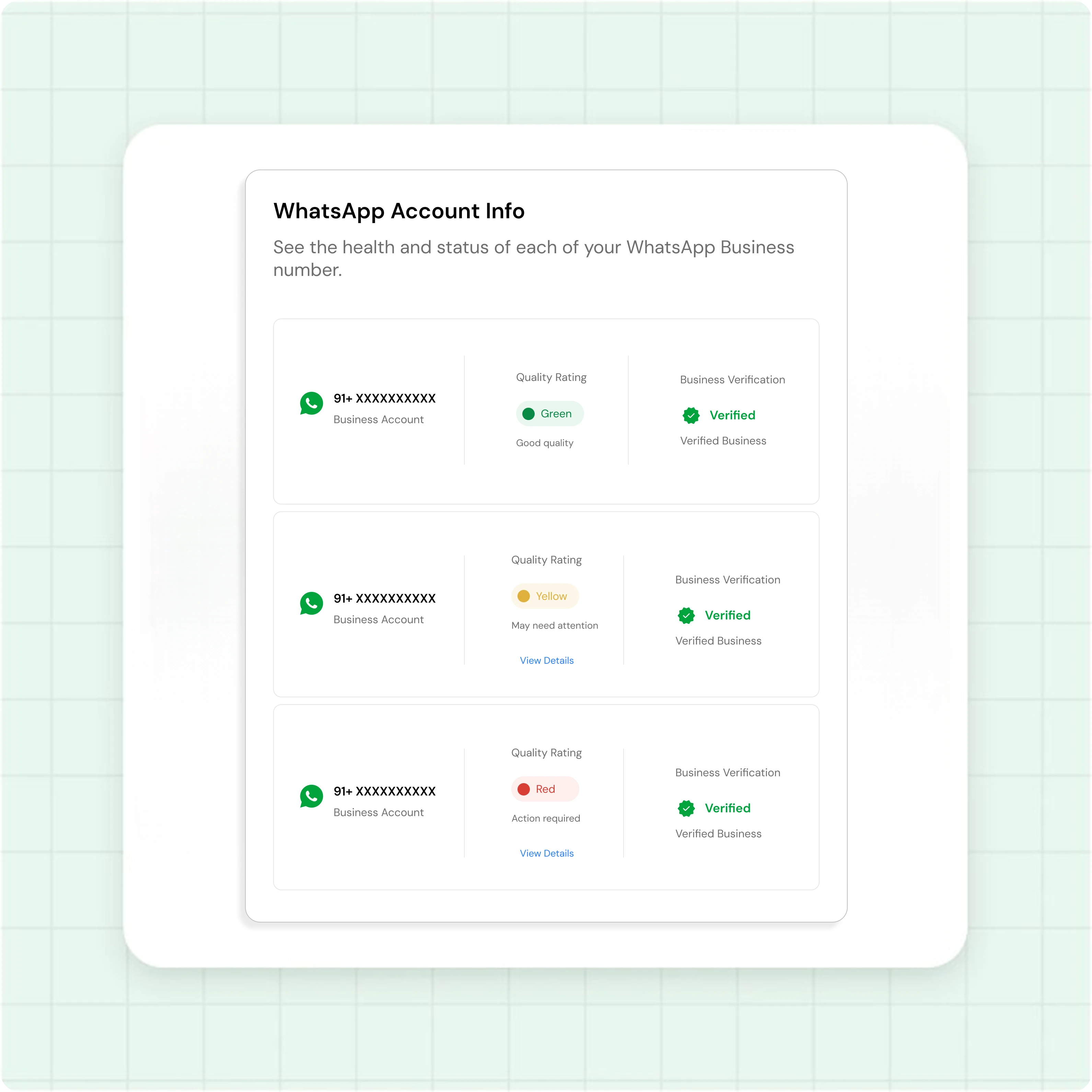Click the WhatsApp icon in the Yellow row
Screen dimensions: 1092x1092
click(x=311, y=604)
